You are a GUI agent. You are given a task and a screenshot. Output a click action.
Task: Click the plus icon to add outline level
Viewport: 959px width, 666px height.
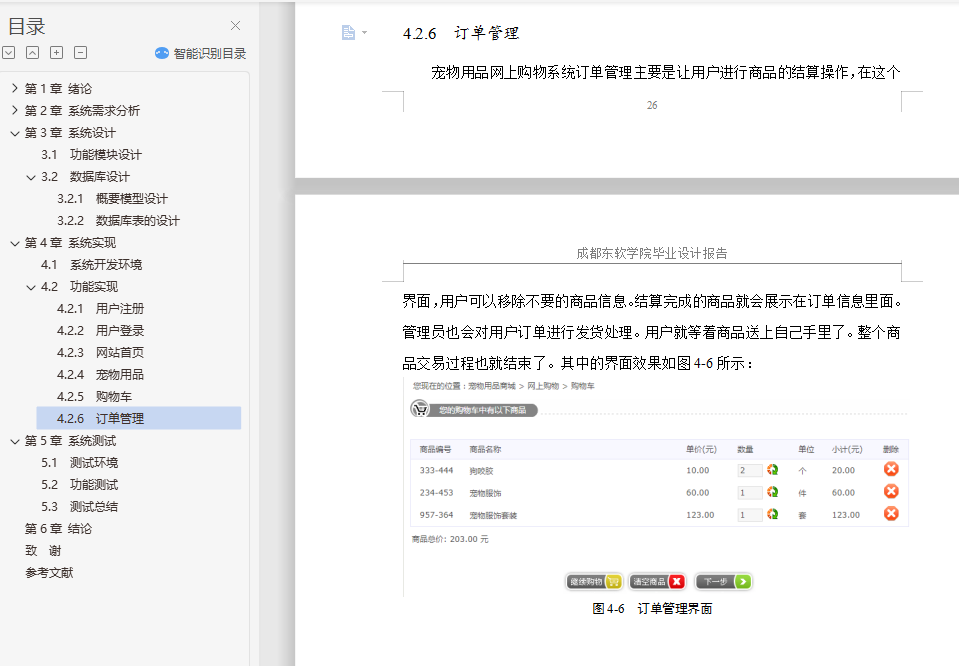[56, 53]
